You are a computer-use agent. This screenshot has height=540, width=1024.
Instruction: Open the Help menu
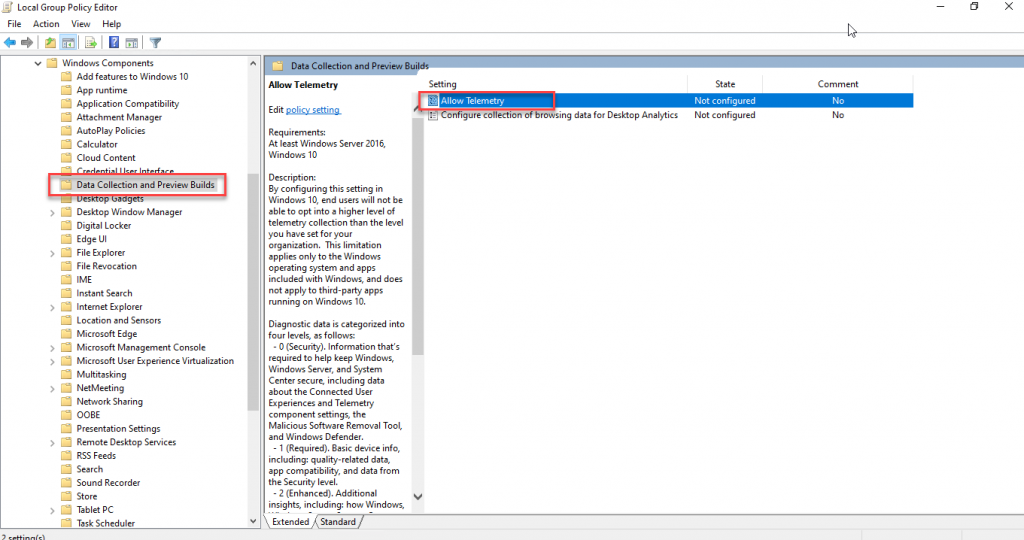[111, 24]
